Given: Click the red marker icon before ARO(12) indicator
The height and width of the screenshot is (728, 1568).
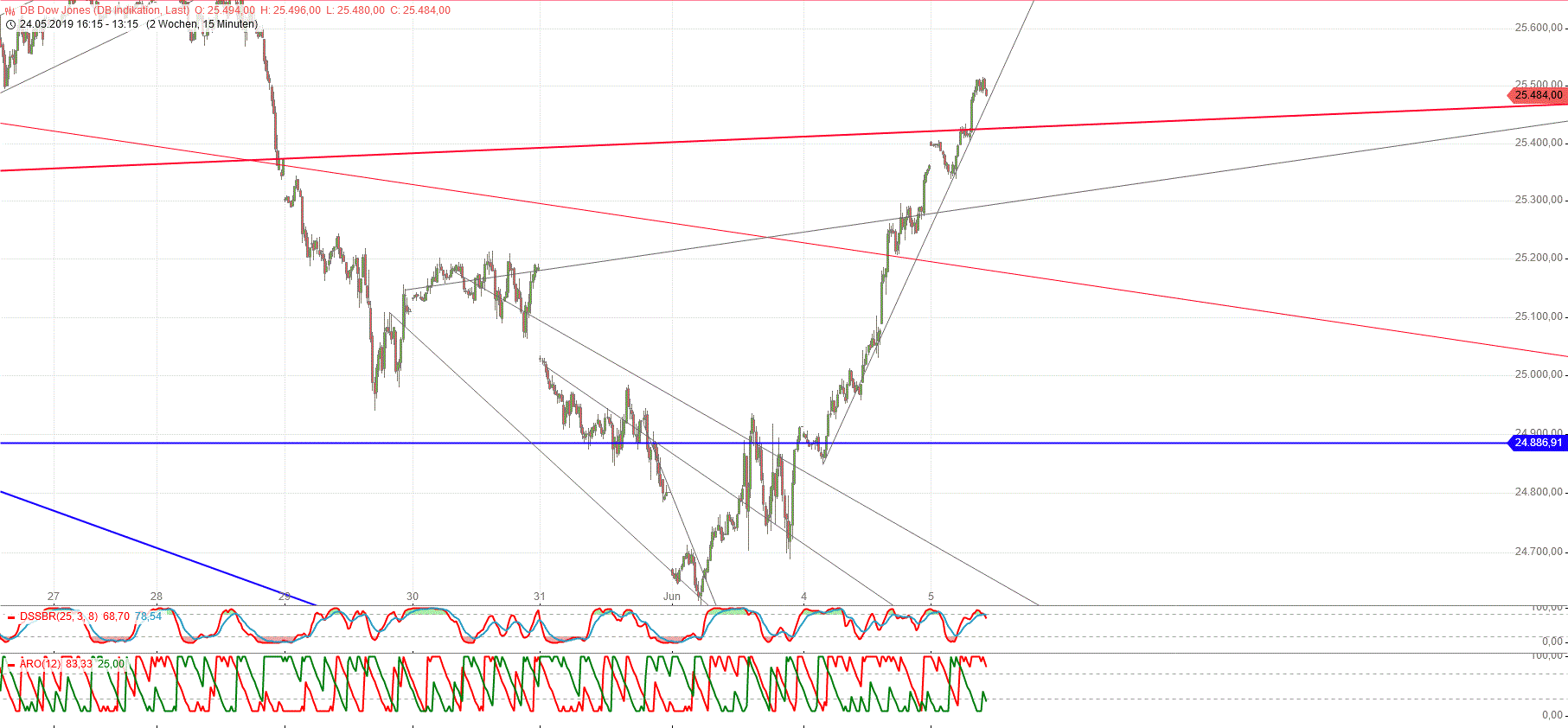Looking at the screenshot, I should coord(11,665).
